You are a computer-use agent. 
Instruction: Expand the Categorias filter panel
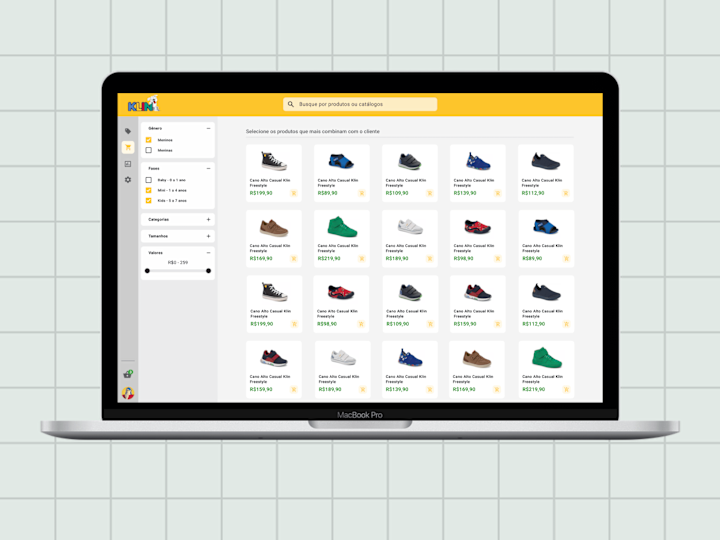coord(208,219)
